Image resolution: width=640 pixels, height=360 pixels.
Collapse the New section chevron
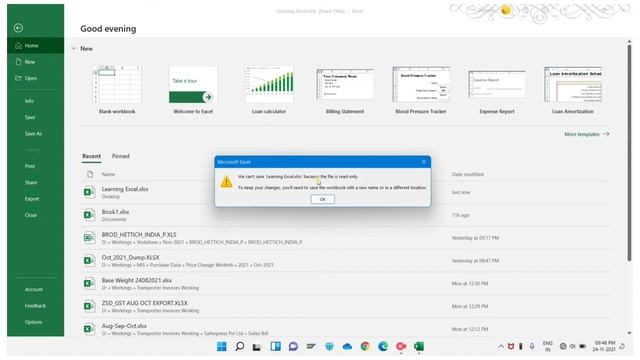click(x=73, y=49)
